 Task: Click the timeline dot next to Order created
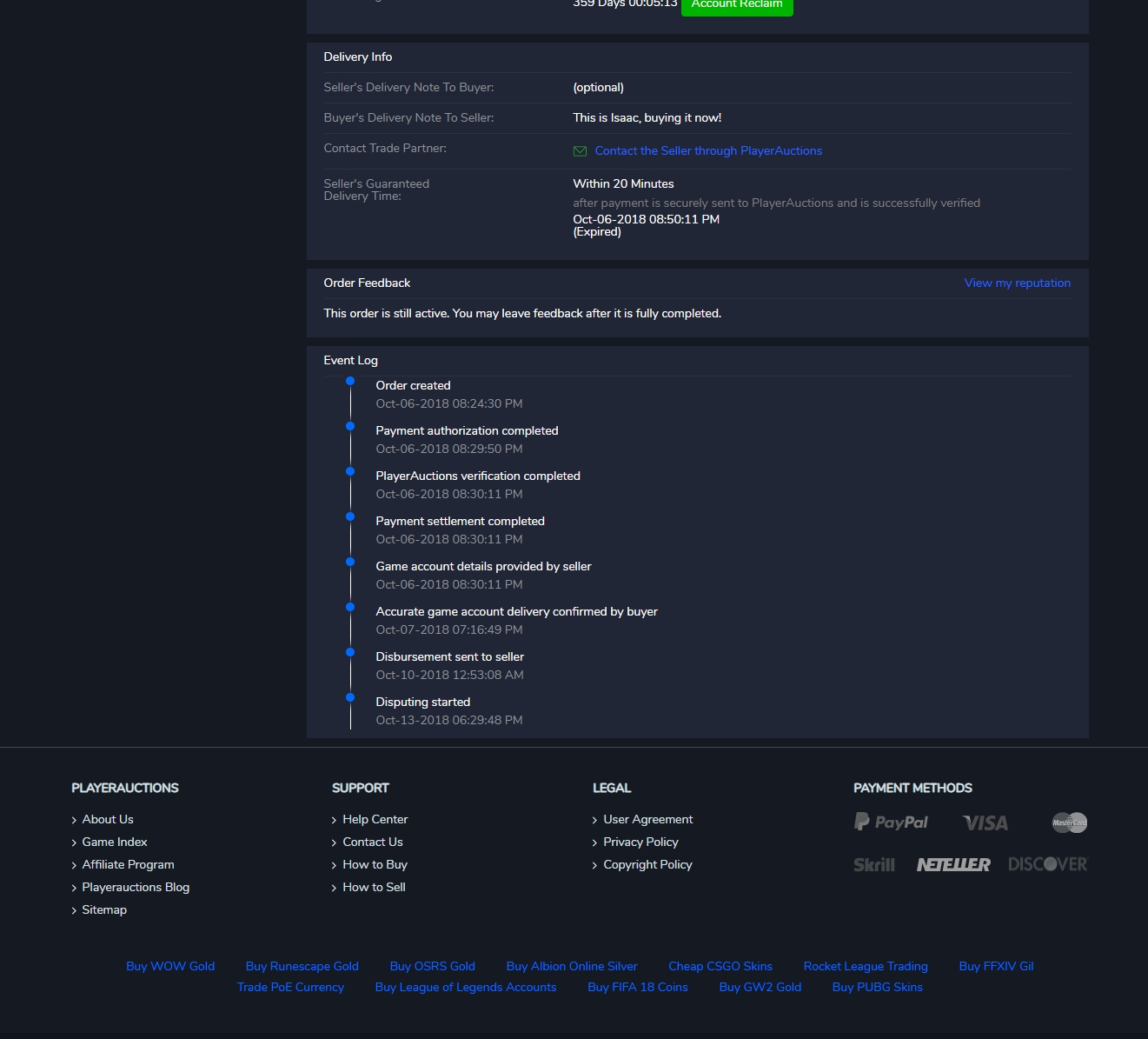[350, 381]
